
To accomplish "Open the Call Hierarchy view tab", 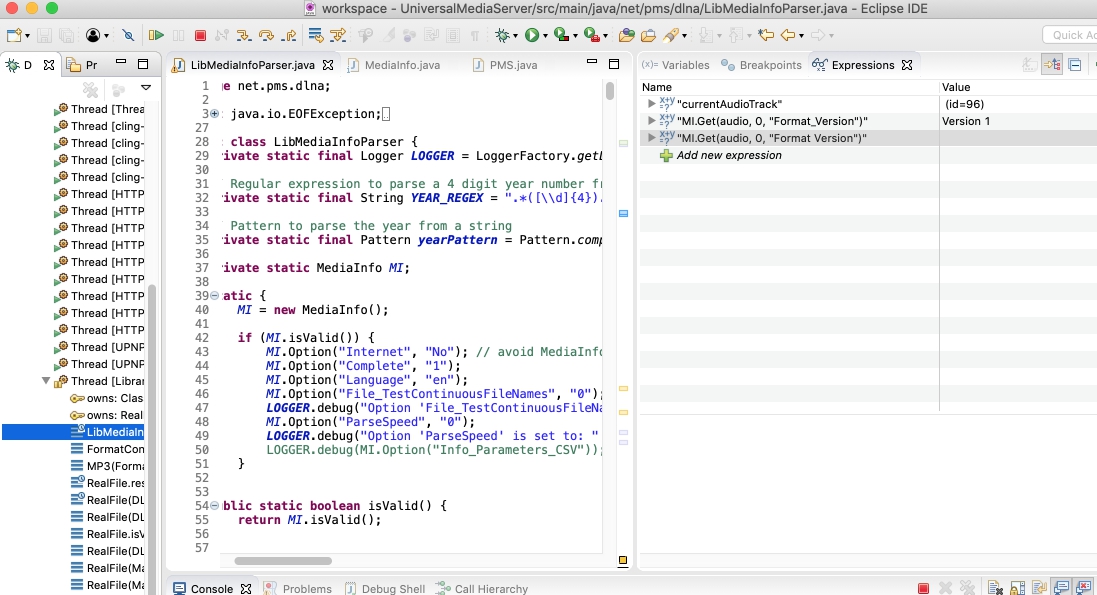I will click(490, 588).
